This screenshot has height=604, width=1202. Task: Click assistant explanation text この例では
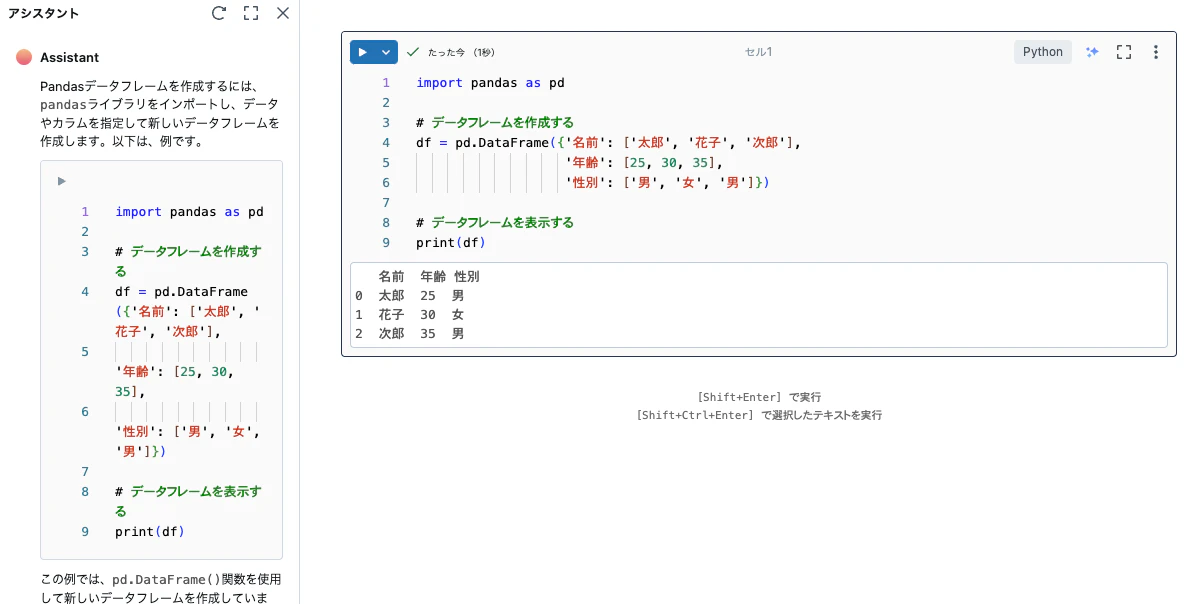[160, 588]
